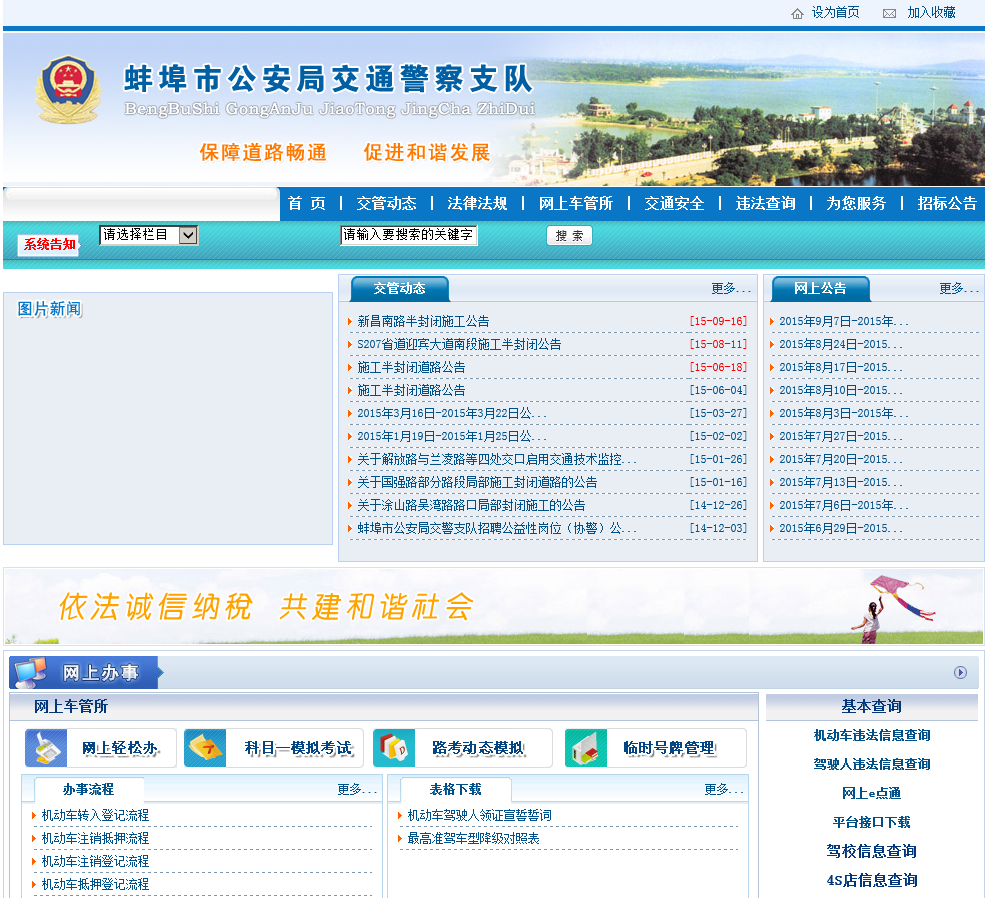Open 机动车注销抵押流程
This screenshot has height=898, width=988.
[95, 839]
